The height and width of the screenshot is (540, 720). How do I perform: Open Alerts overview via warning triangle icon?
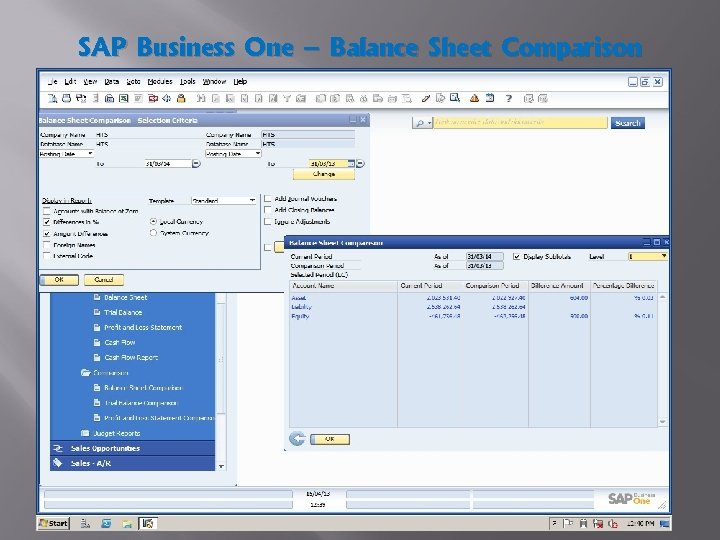(x=474, y=98)
